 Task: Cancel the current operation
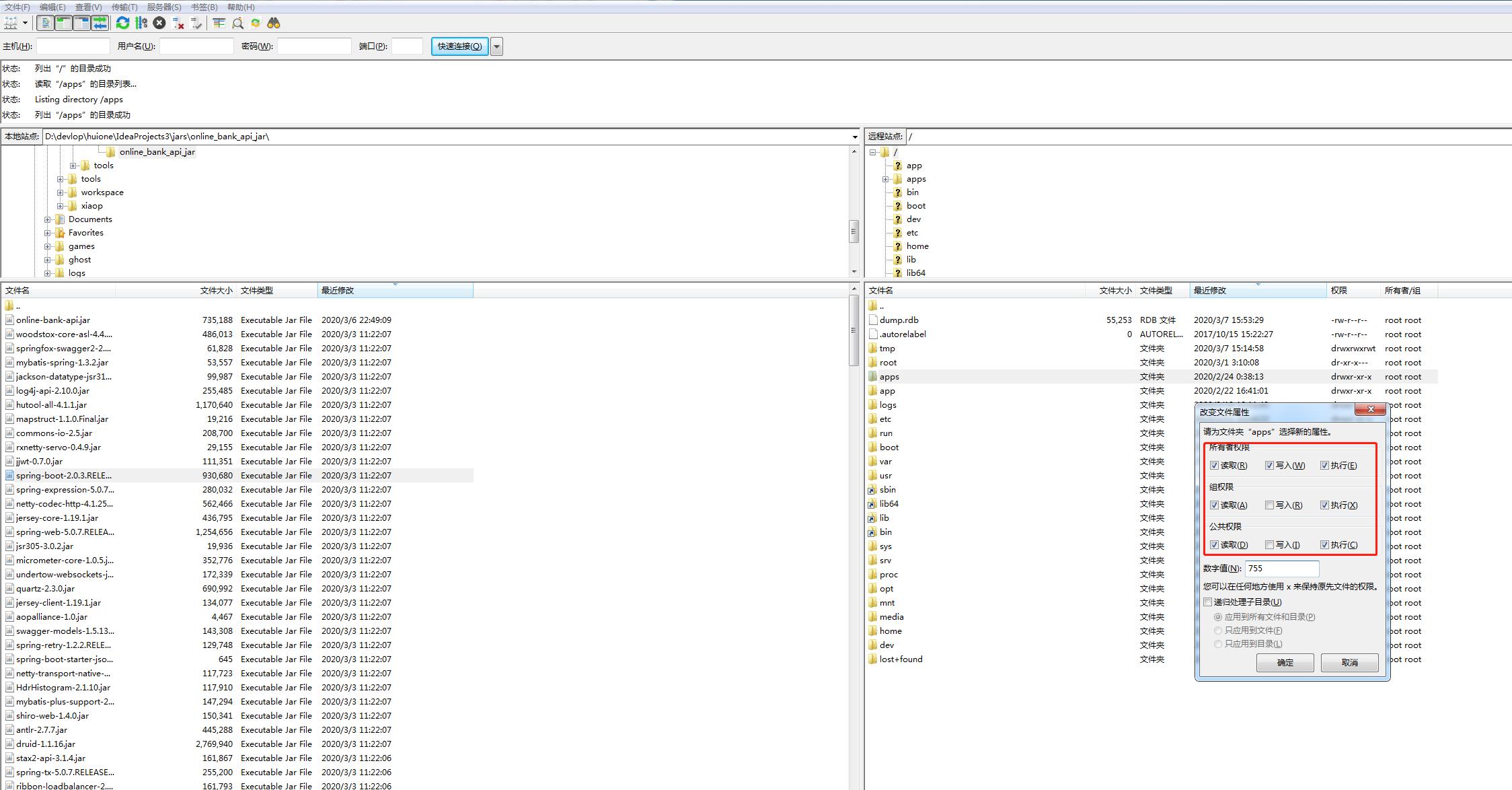point(159,23)
